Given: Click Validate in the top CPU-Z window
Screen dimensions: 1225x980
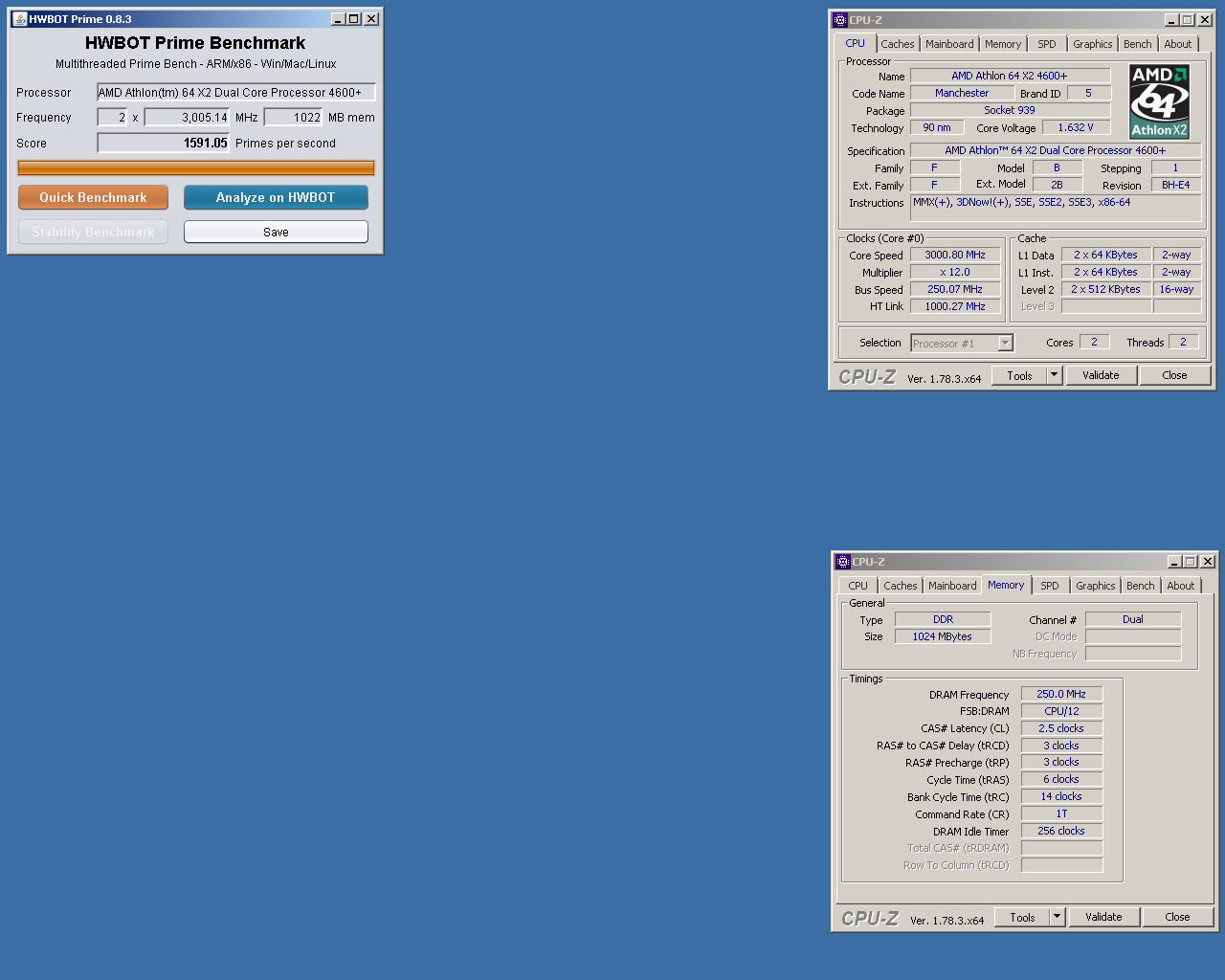Looking at the screenshot, I should (x=1101, y=375).
